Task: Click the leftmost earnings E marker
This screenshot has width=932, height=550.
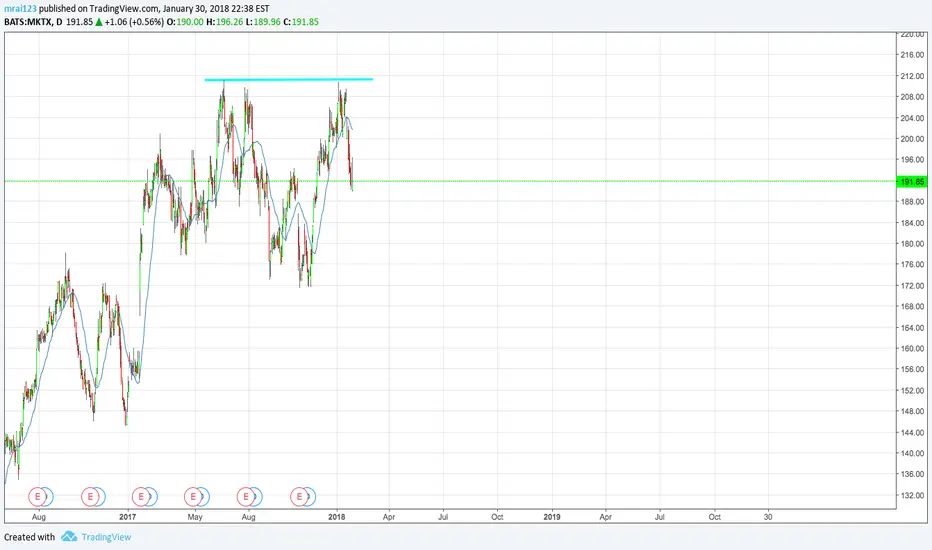Action: [38, 496]
